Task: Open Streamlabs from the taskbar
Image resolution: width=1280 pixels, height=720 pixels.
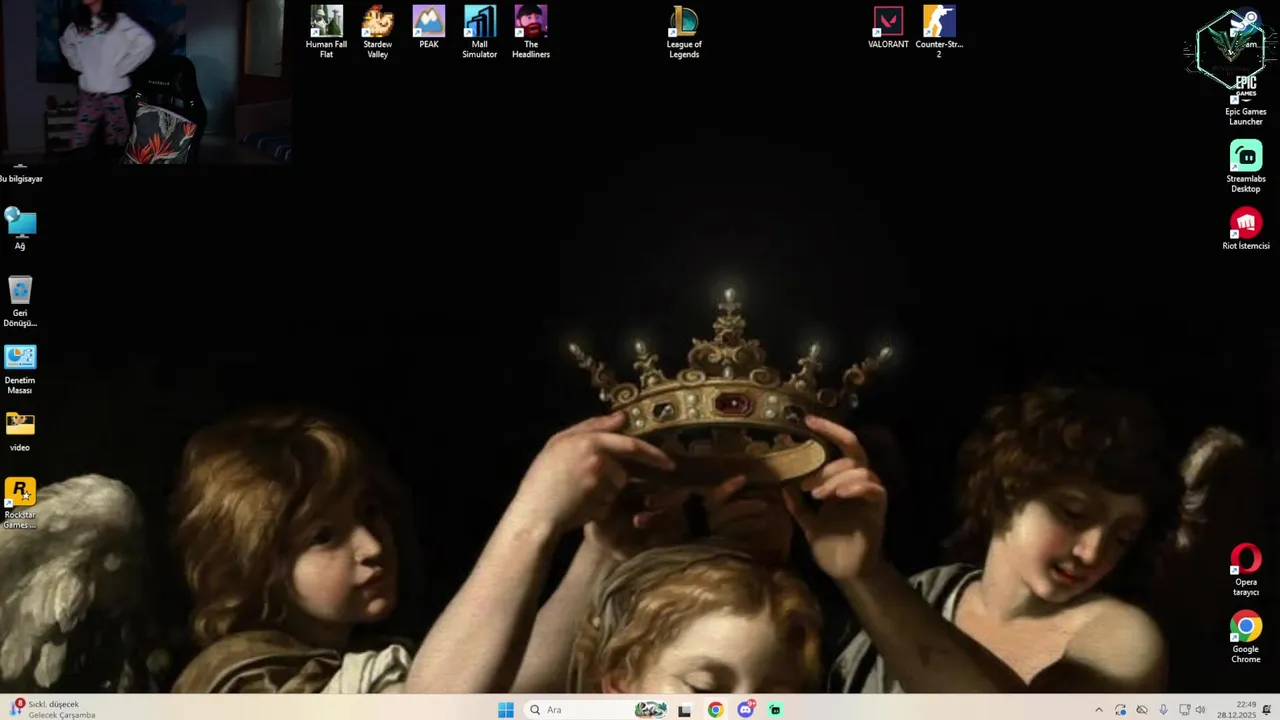Action: [775, 710]
